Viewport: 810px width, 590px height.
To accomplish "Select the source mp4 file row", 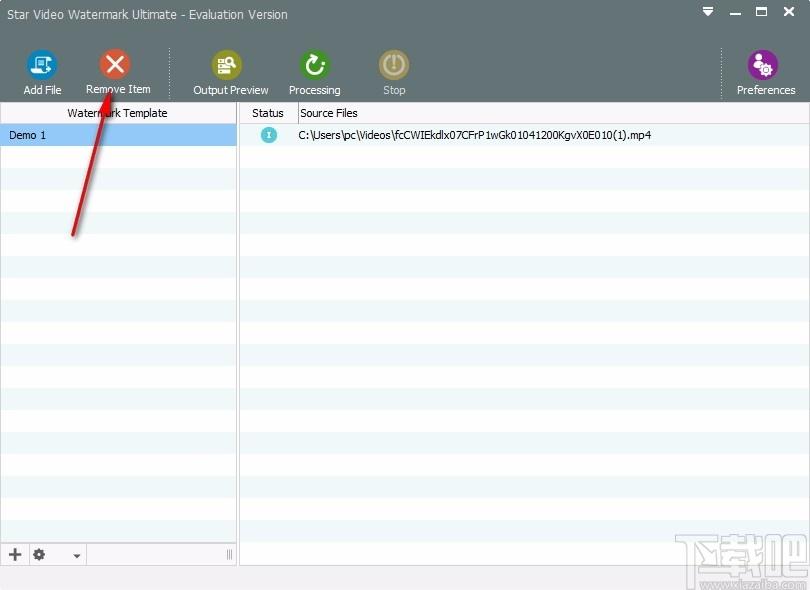I will pyautogui.click(x=524, y=135).
